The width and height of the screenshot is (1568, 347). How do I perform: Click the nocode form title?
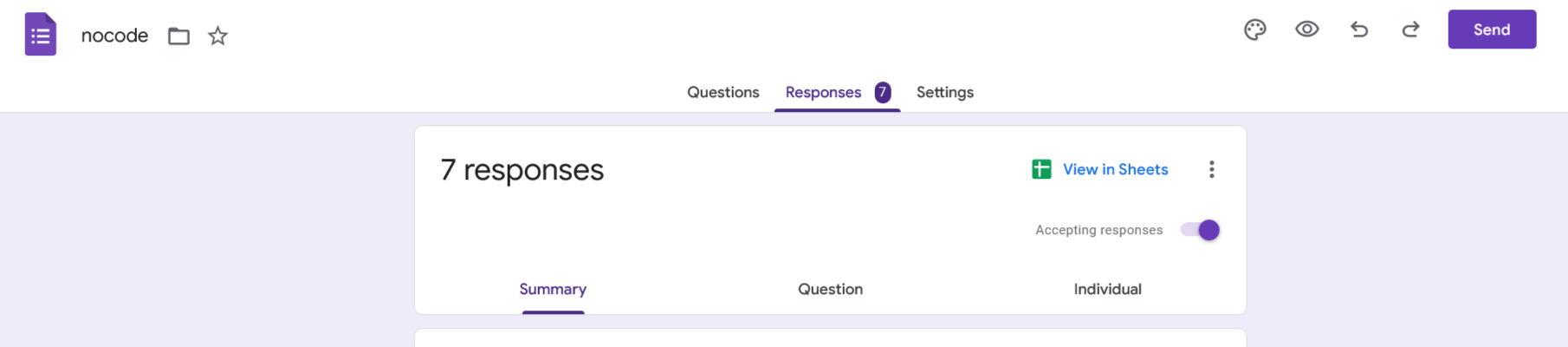click(x=114, y=36)
